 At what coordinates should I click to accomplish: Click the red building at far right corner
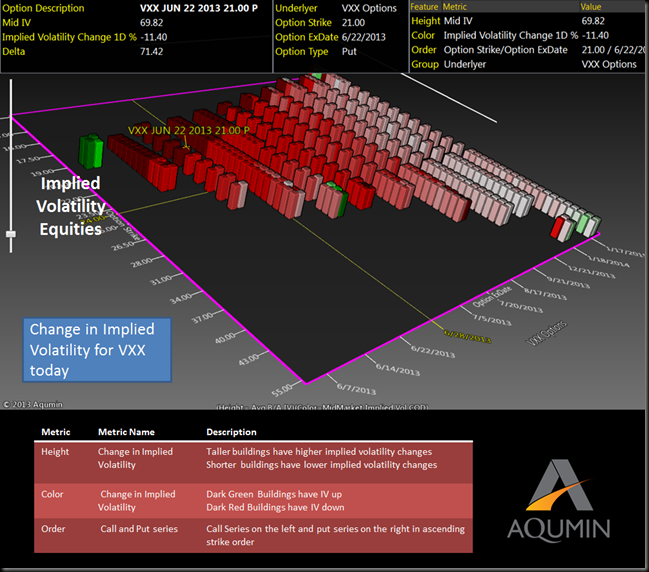[x=557, y=227]
